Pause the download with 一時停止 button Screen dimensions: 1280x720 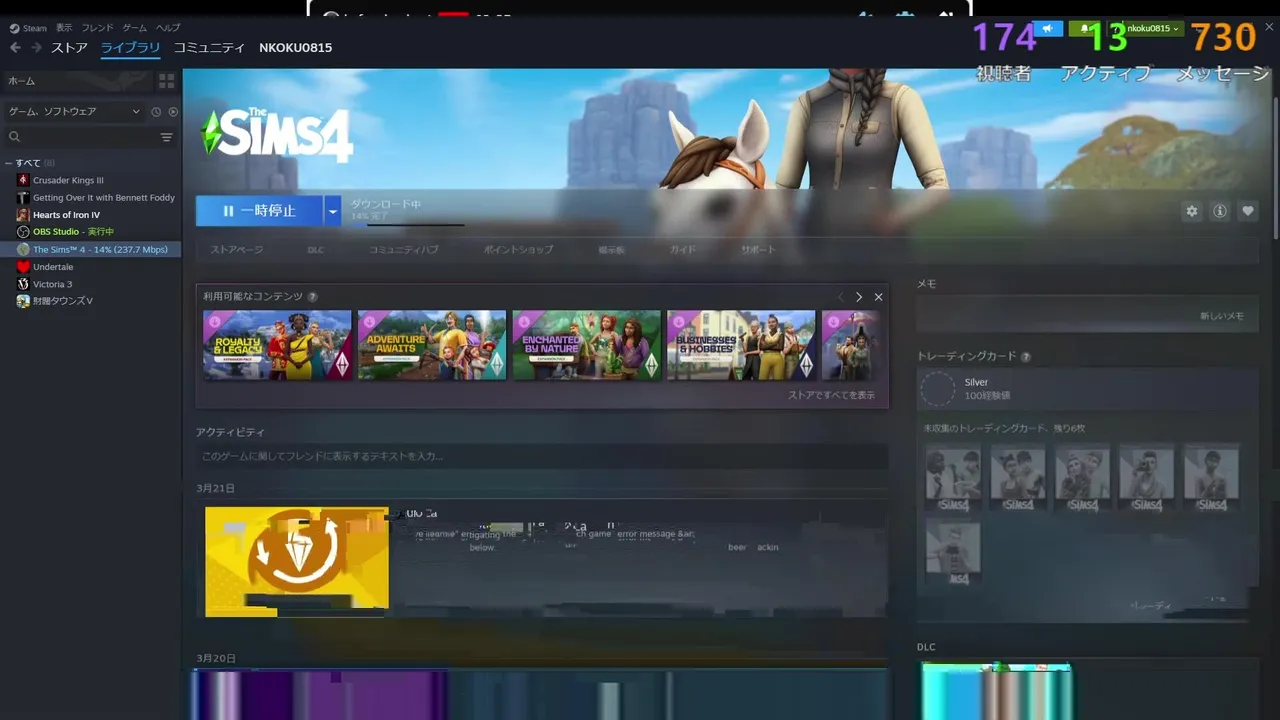pyautogui.click(x=260, y=211)
